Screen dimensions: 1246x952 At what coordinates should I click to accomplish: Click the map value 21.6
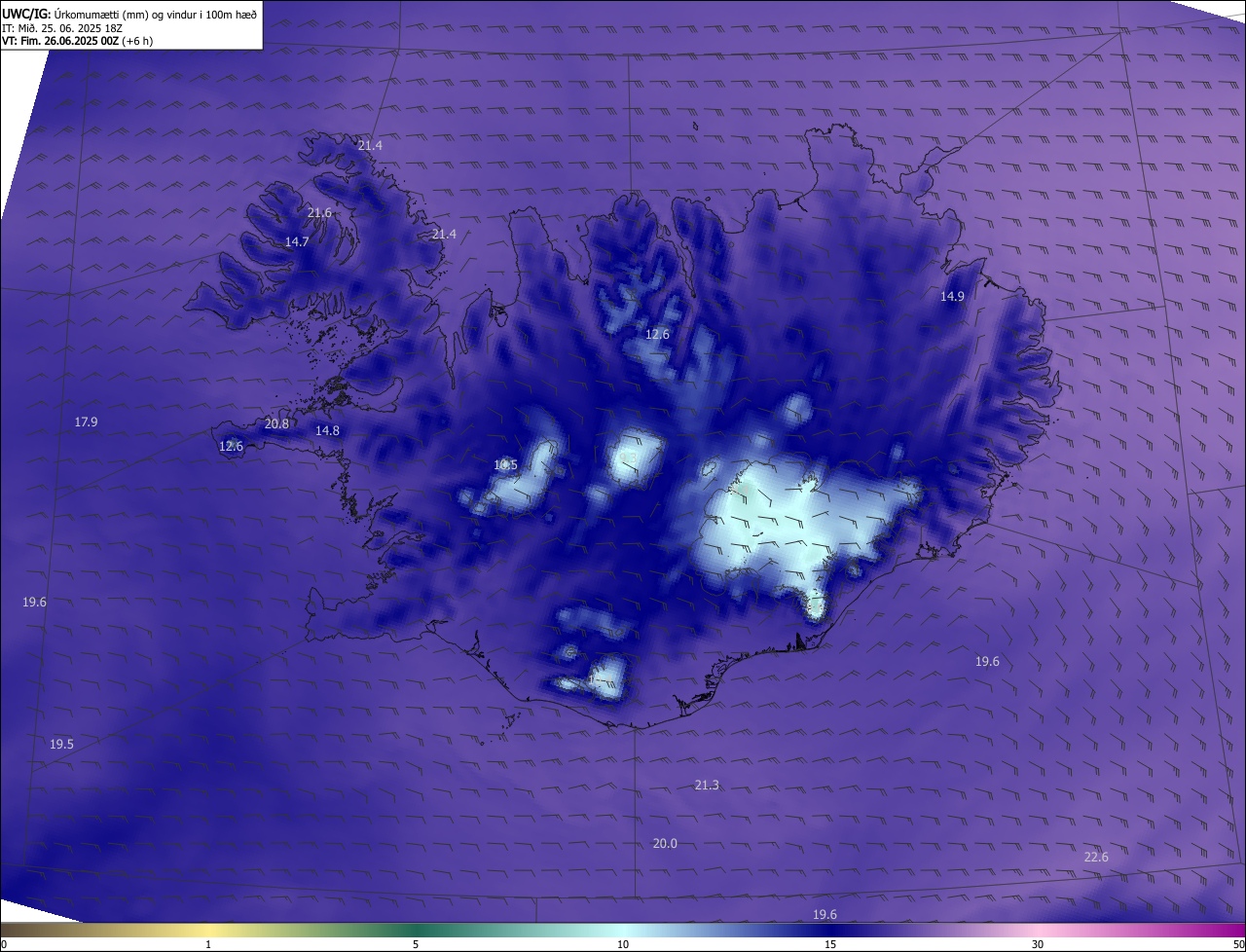[x=319, y=212]
